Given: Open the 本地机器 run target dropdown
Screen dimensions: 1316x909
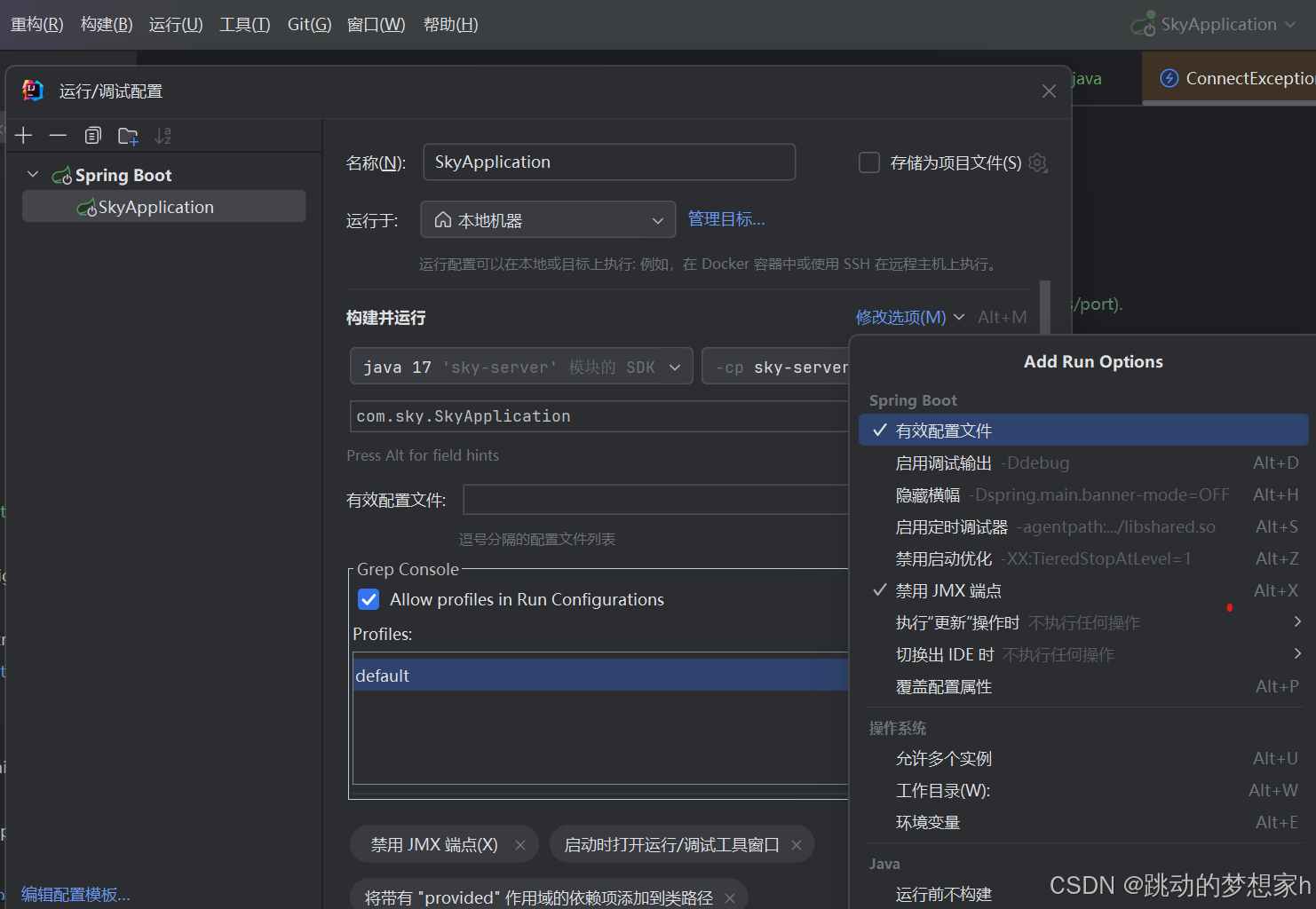Looking at the screenshot, I should pos(657,219).
